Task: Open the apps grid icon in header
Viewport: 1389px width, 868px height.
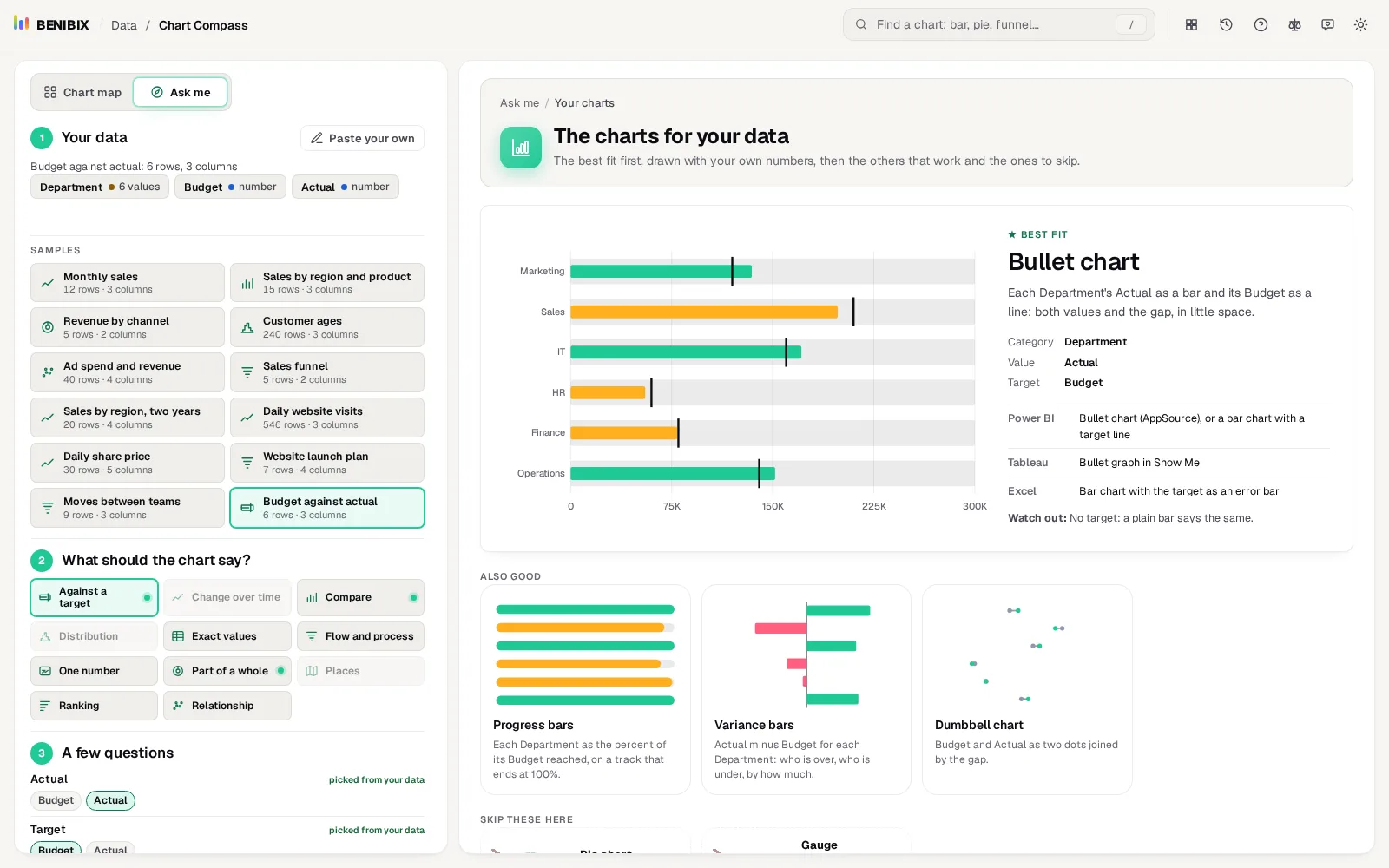Action: pos(1191,25)
